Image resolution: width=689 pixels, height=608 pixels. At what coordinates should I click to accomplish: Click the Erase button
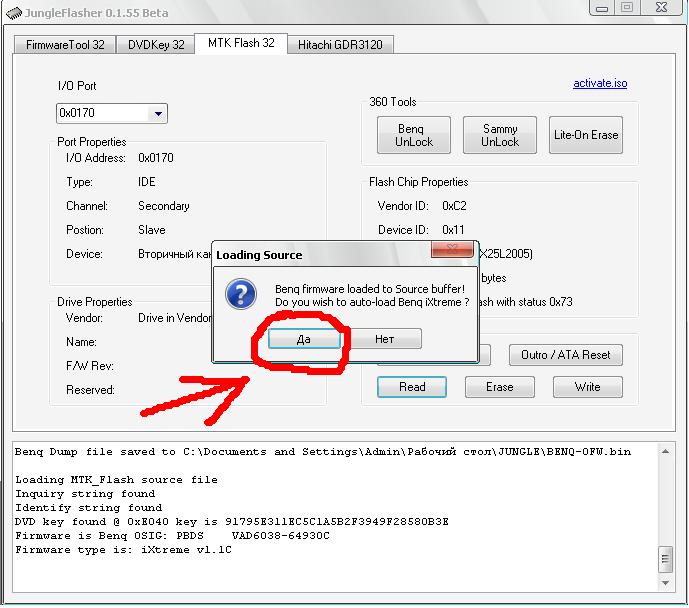(x=500, y=387)
